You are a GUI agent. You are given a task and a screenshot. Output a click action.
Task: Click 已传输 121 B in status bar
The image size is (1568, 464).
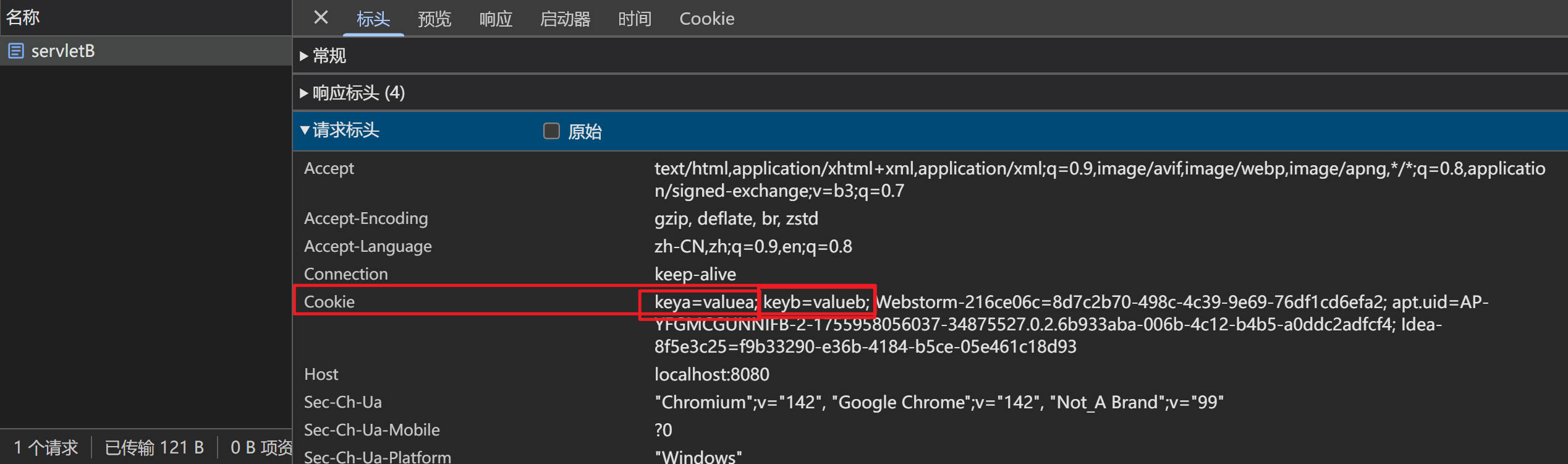(x=155, y=447)
